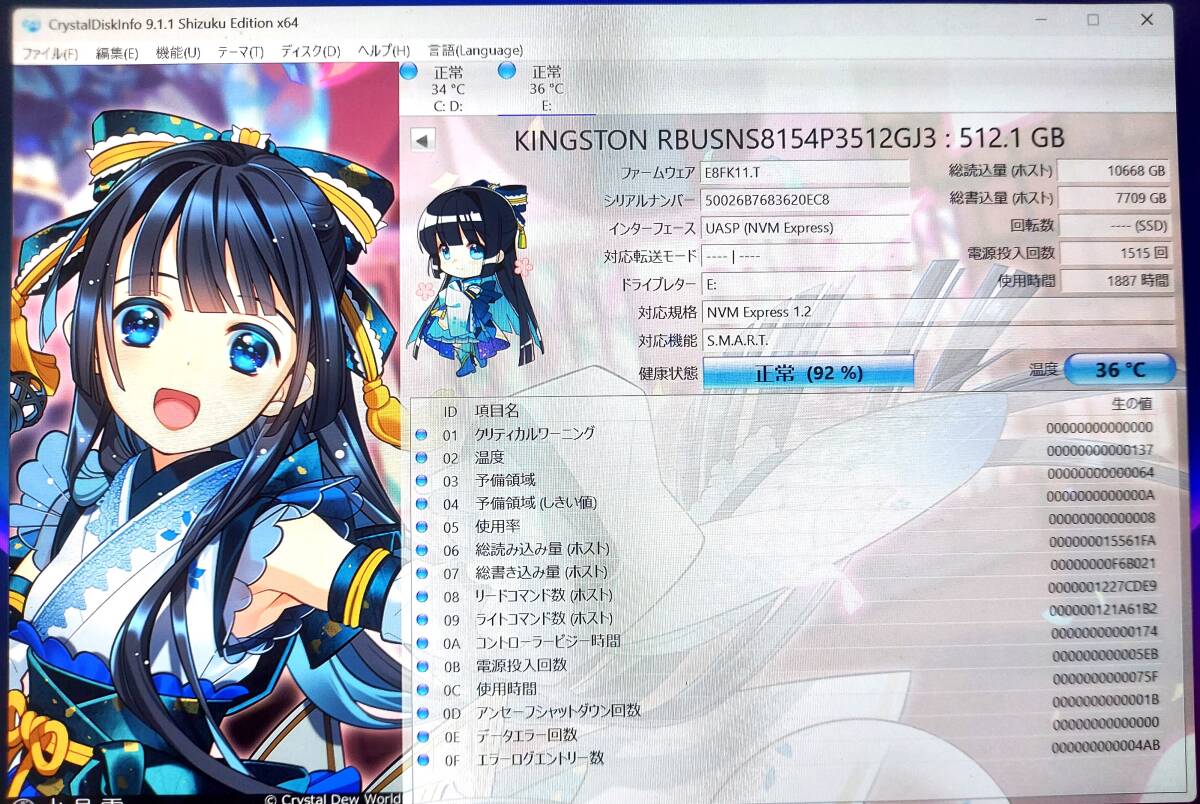Viewport: 1200px width, 804px height.
Task: Click the 回転数 value ---- (SSD)
Action: (x=1114, y=225)
